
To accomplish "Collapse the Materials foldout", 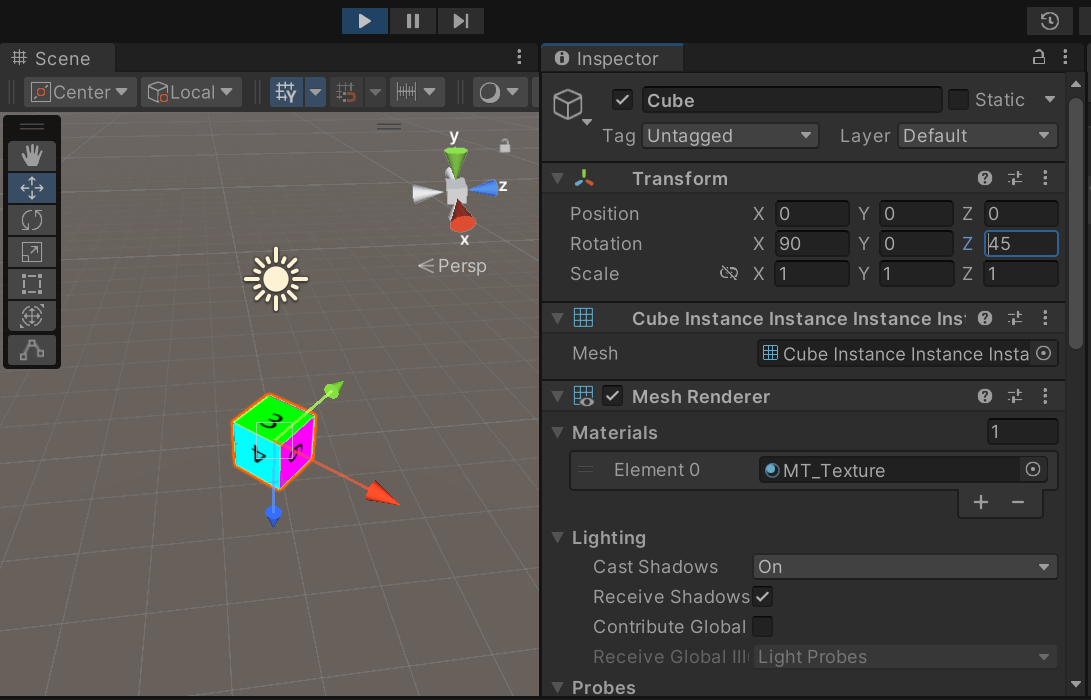I will coord(557,432).
